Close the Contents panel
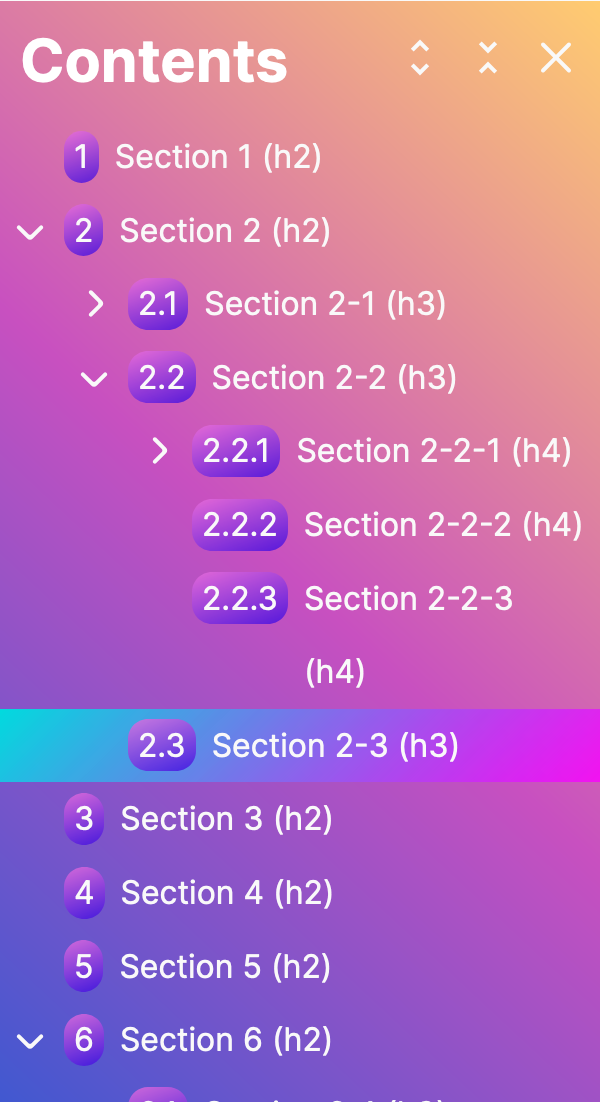This screenshot has width=600, height=1102. (x=556, y=58)
